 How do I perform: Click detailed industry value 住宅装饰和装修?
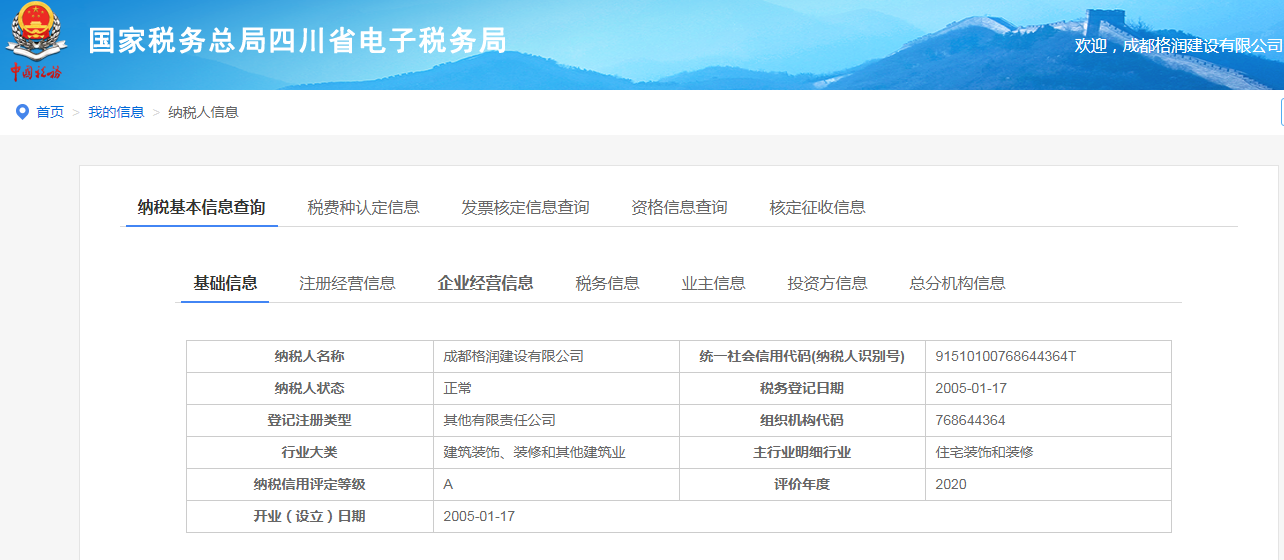tap(984, 452)
